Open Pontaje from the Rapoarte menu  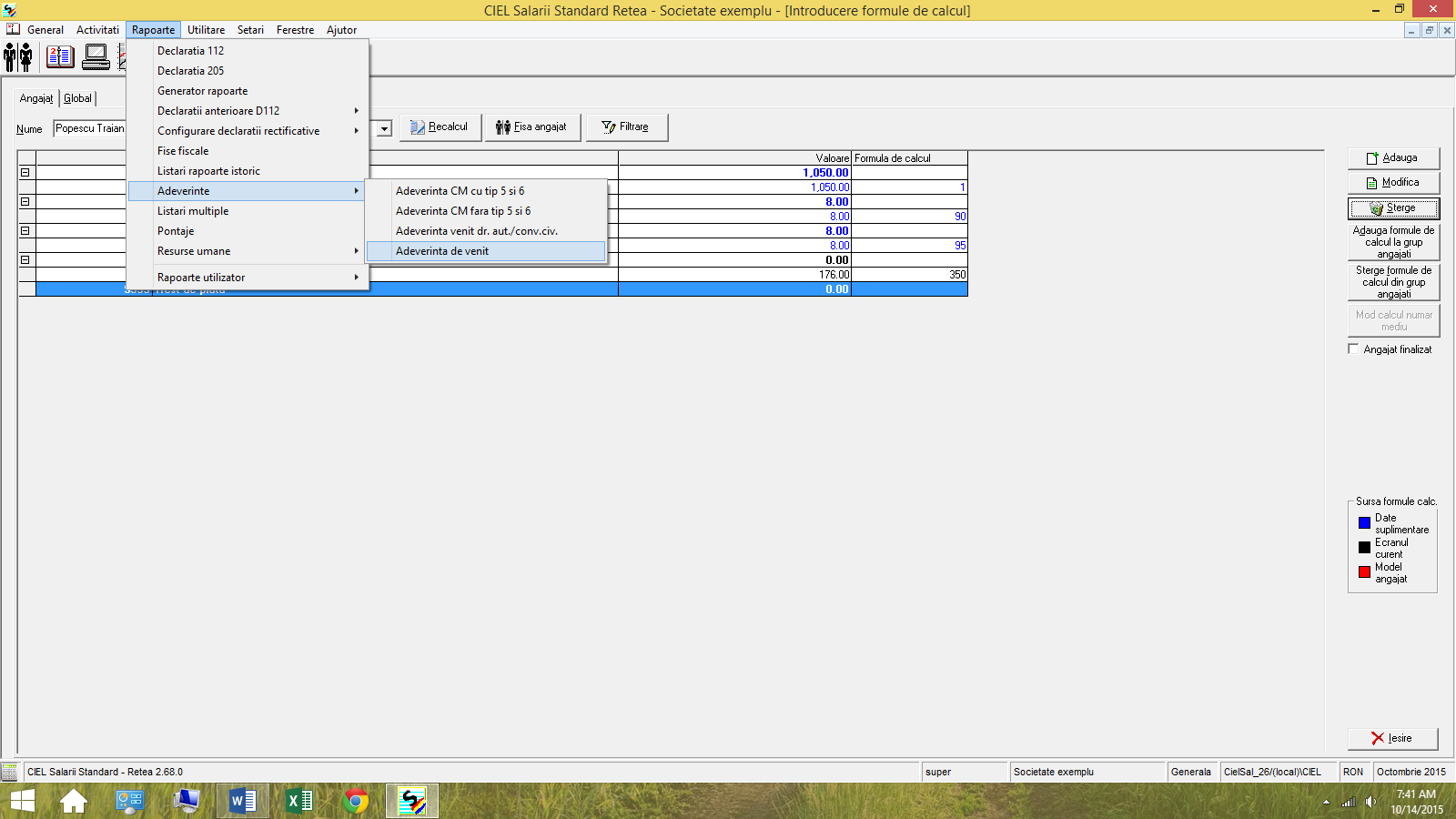pos(248,231)
